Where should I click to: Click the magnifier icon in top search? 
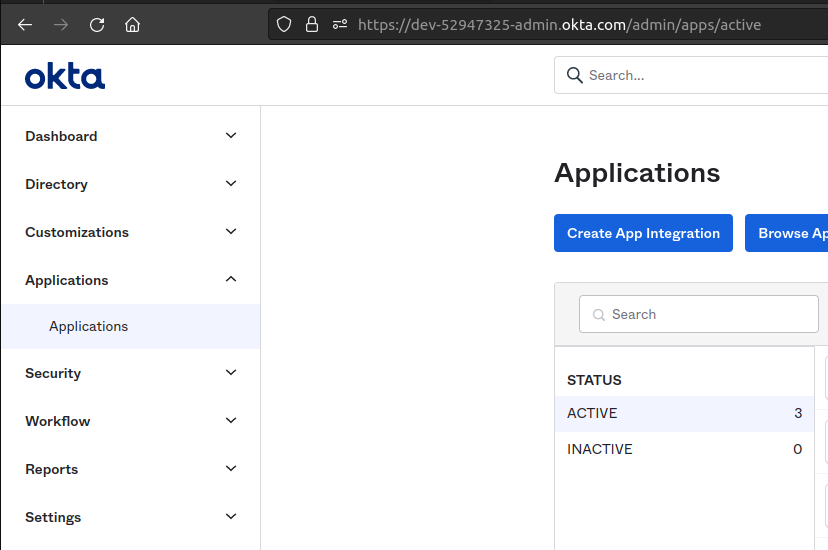click(x=575, y=75)
